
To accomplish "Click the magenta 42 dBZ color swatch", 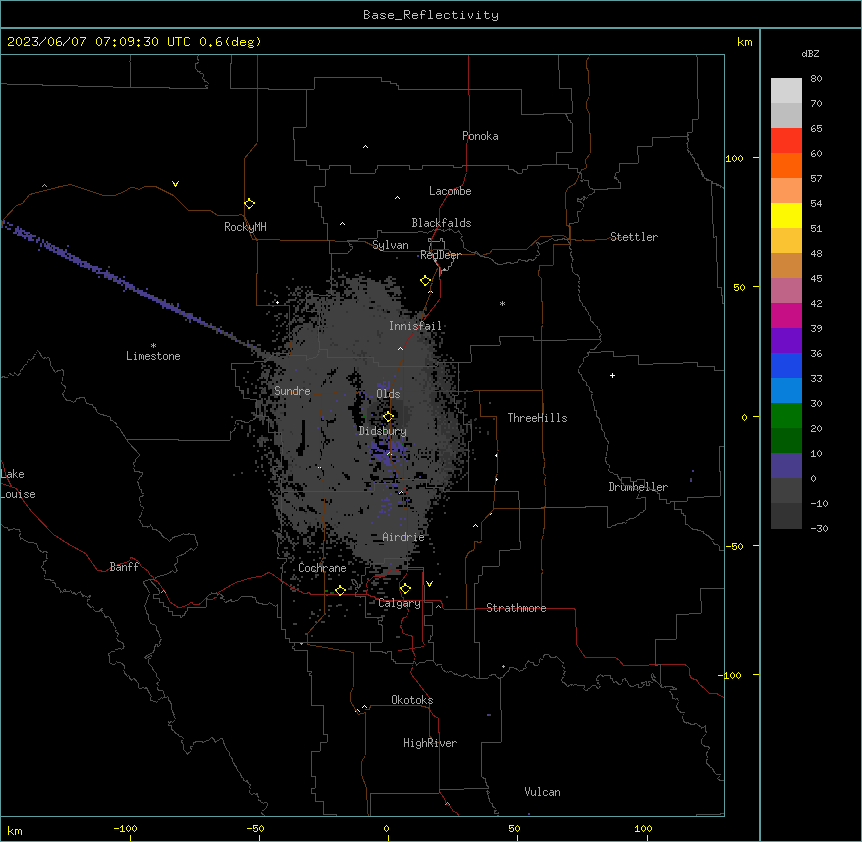I will click(786, 315).
